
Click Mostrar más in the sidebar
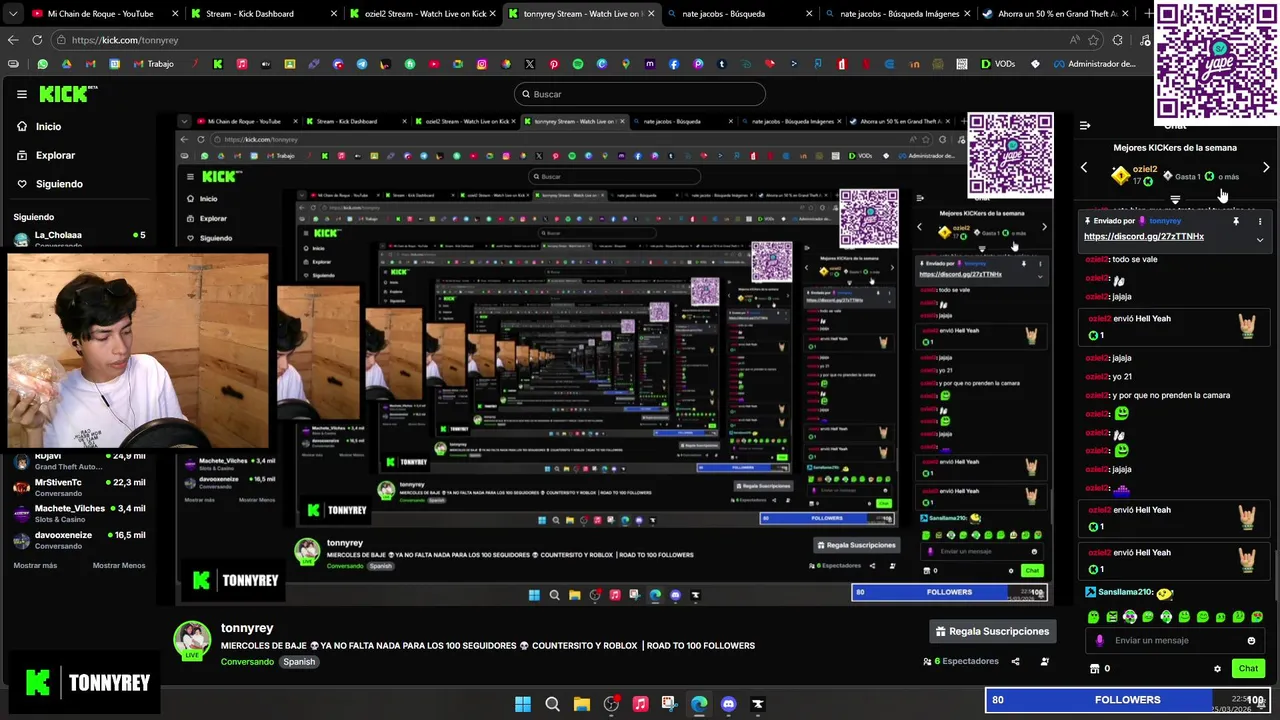tap(35, 566)
